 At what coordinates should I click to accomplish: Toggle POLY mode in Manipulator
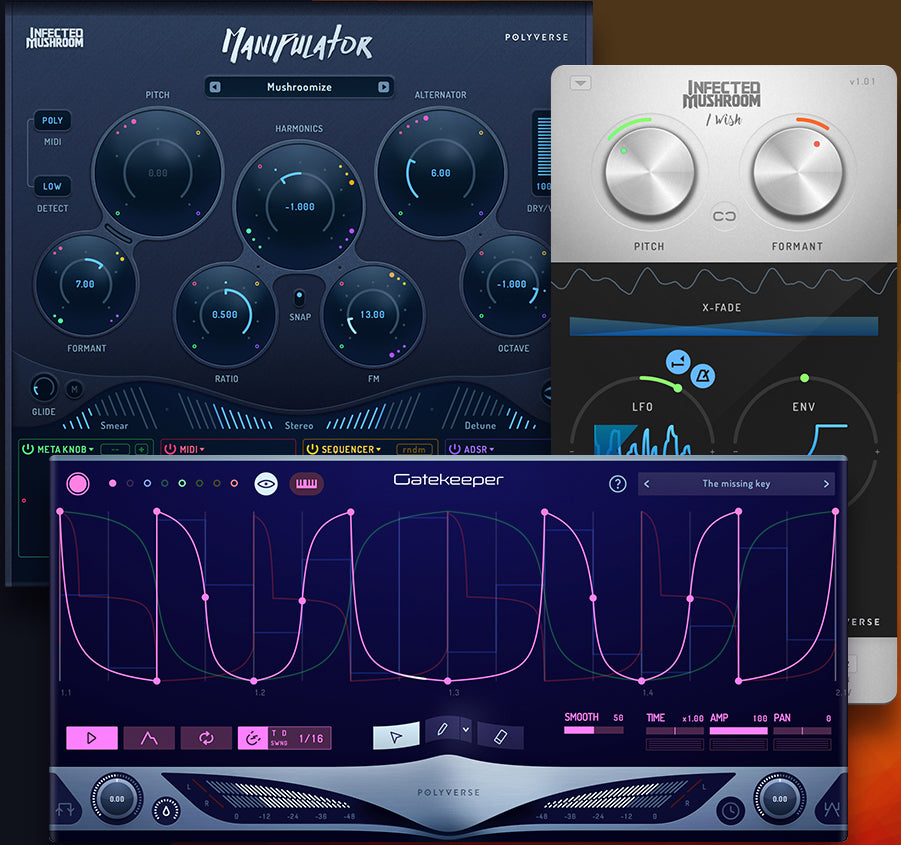click(51, 120)
